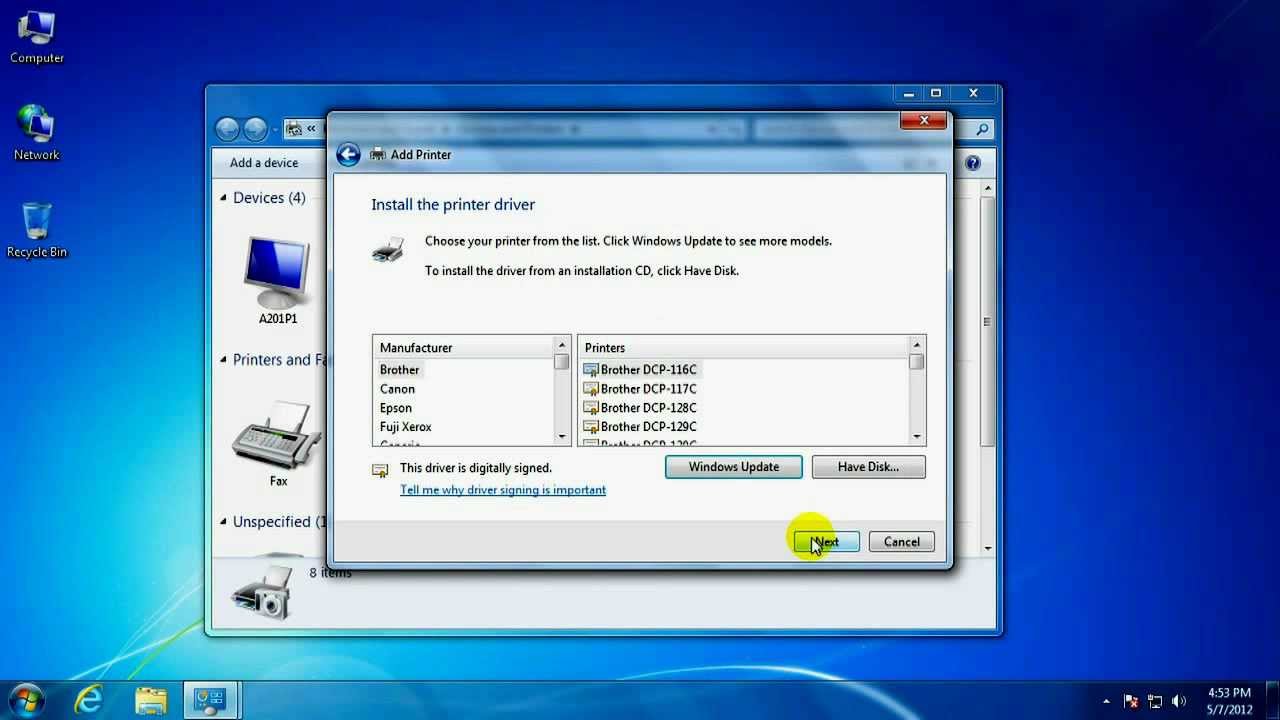Launch Internet Explorer from the taskbar
Image resolution: width=1280 pixels, height=720 pixels.
[89, 700]
